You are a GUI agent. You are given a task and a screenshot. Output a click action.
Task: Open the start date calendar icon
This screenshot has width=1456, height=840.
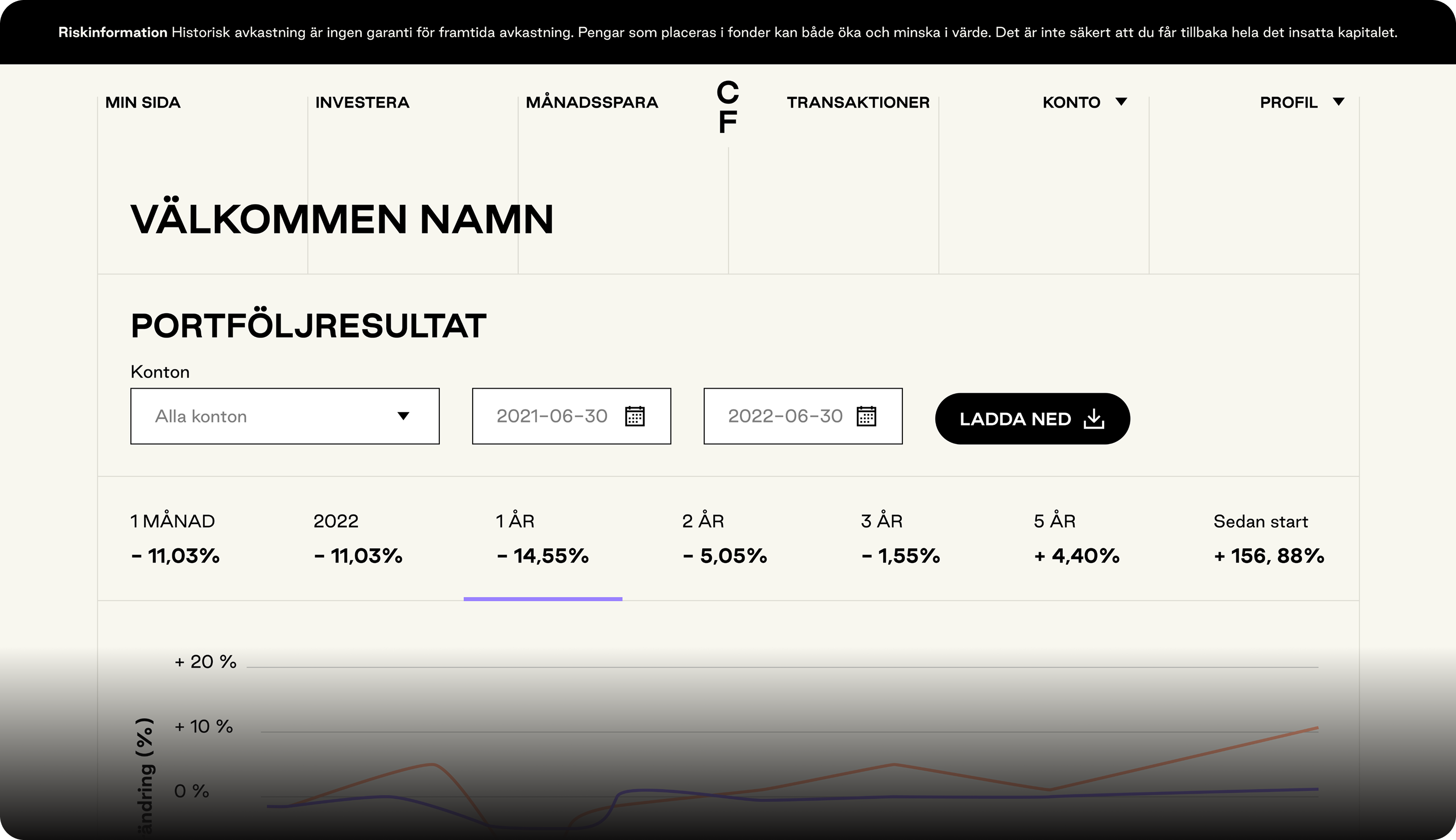click(635, 416)
